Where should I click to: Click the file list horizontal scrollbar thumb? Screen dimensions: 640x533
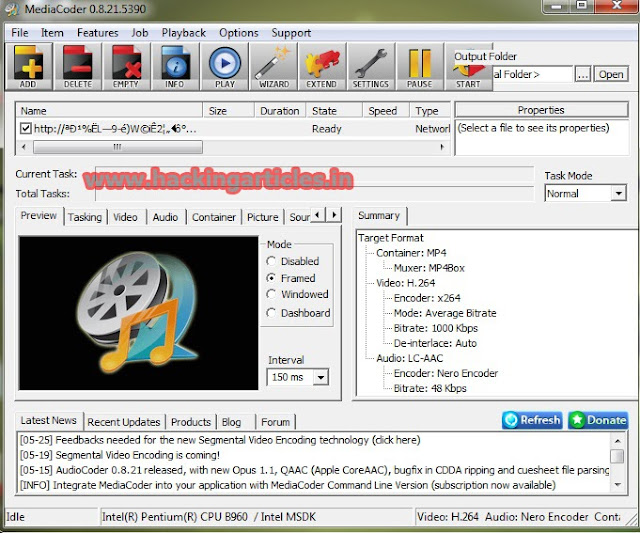pos(118,147)
